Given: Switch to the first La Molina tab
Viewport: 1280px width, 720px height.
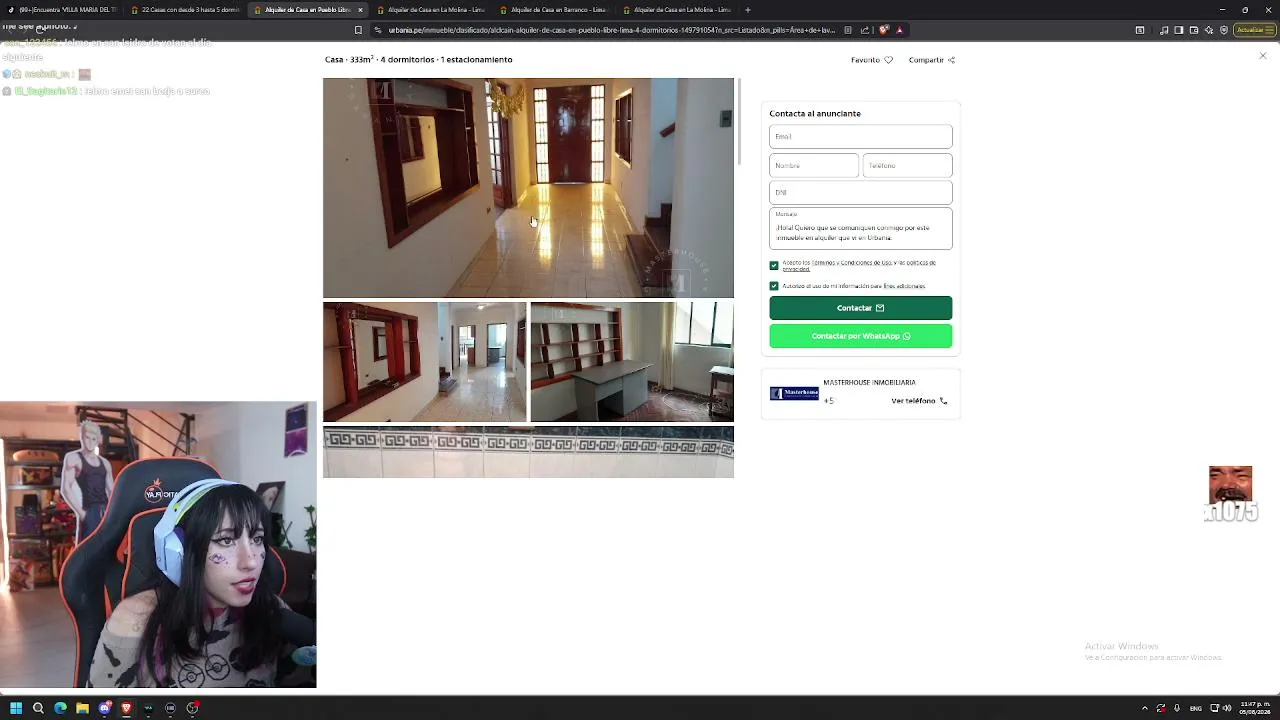Looking at the screenshot, I should [431, 10].
